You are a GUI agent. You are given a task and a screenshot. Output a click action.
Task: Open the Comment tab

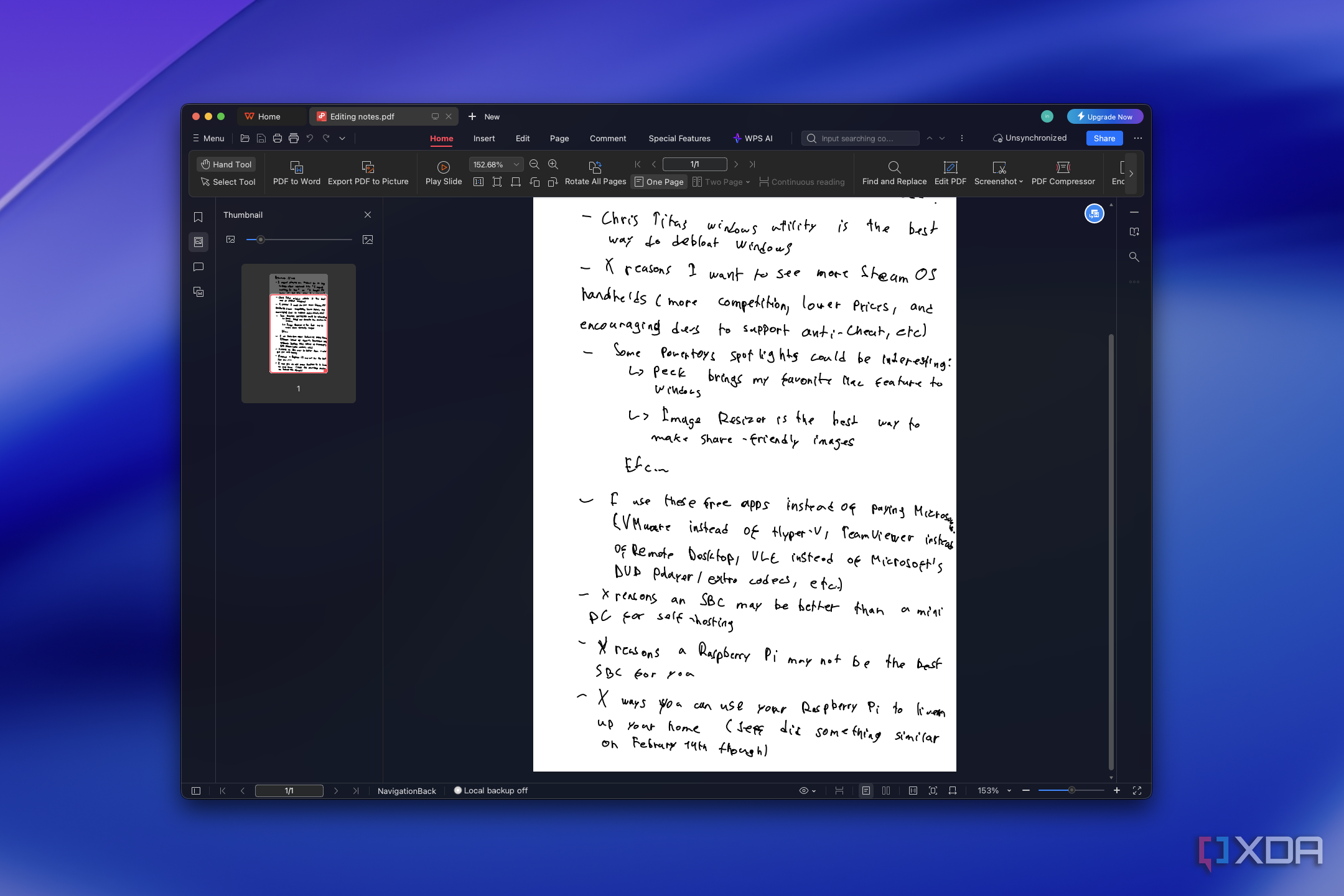coord(607,138)
